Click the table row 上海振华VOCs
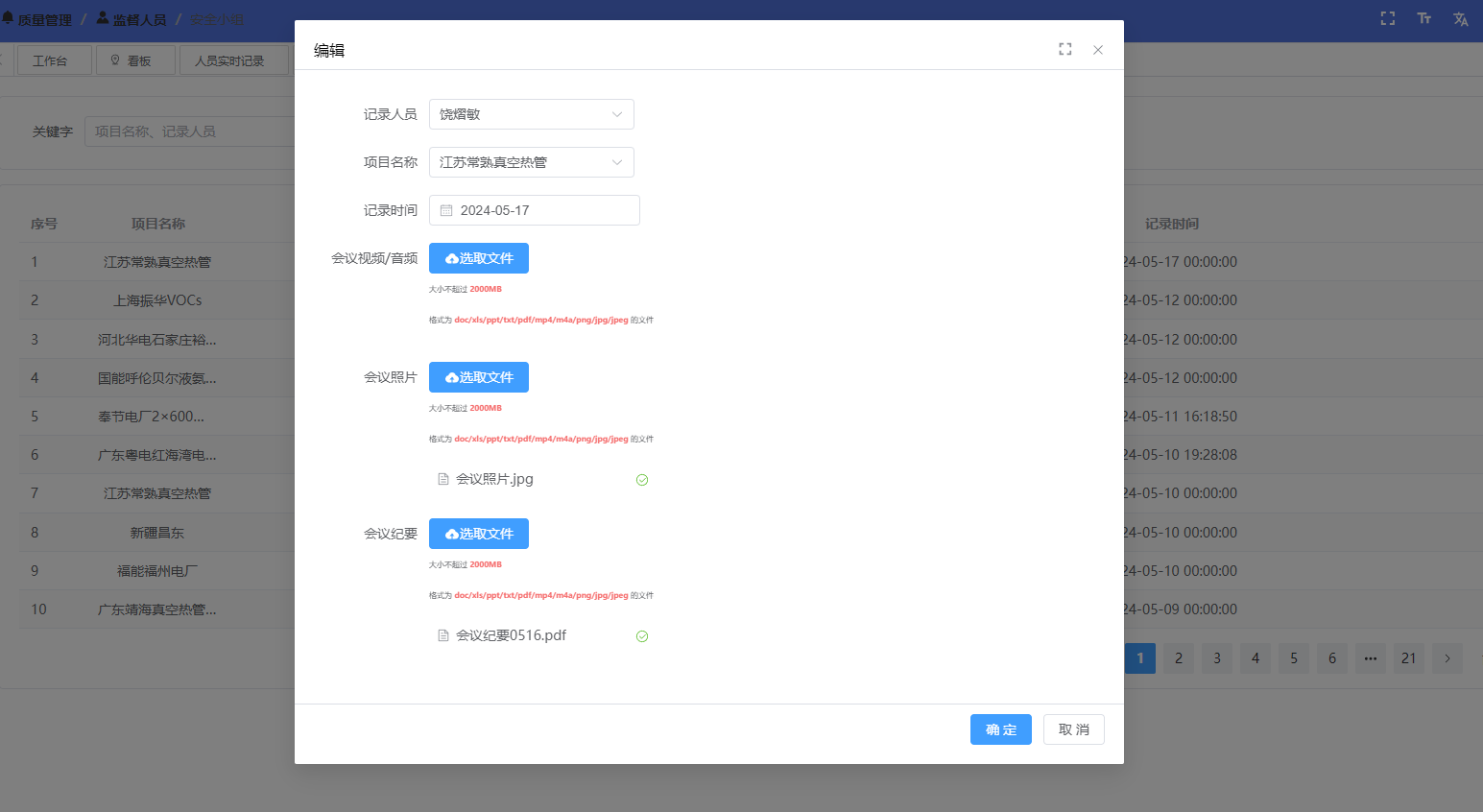1483x812 pixels. [x=157, y=300]
